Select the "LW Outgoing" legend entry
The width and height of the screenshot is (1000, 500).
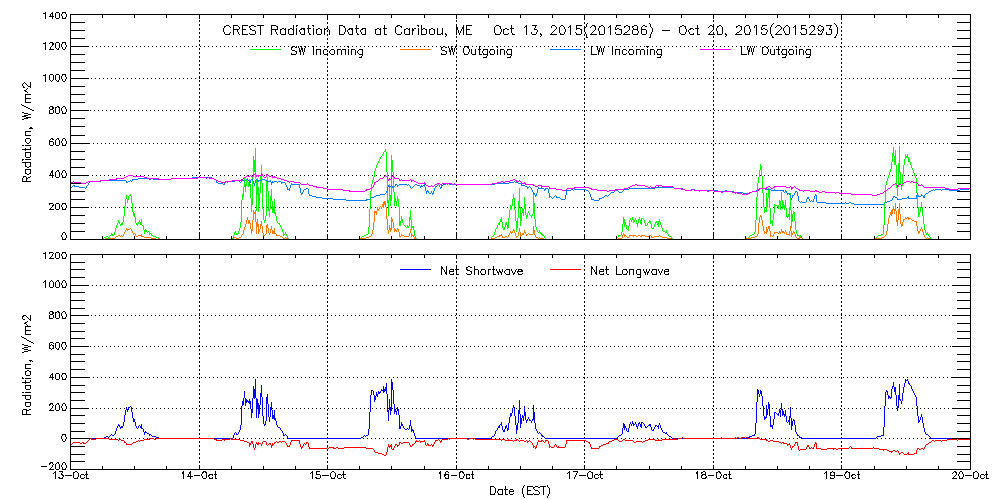tap(775, 51)
